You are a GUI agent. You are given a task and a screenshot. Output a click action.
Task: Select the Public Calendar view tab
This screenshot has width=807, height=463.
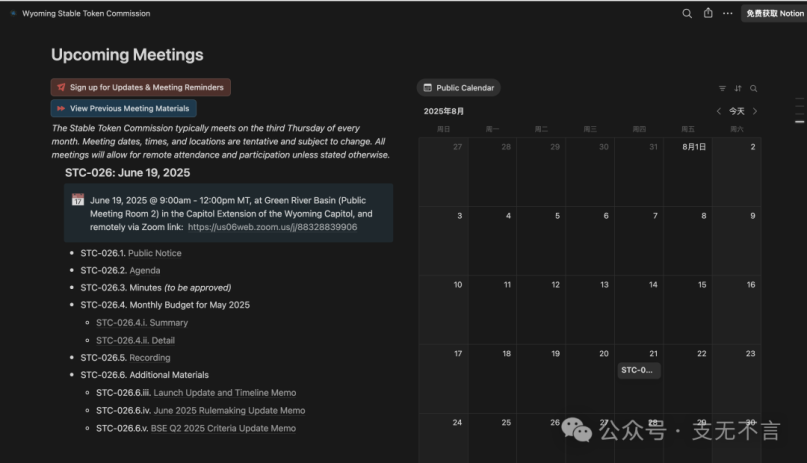point(458,88)
